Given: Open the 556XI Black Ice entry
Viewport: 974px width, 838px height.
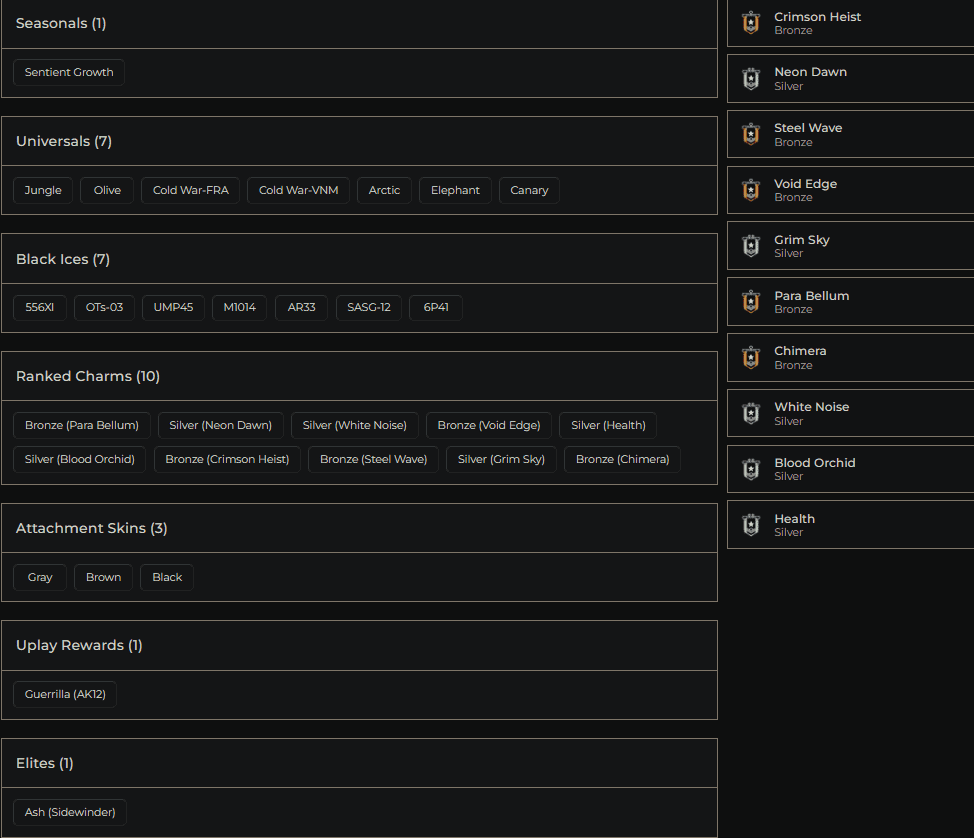Looking at the screenshot, I should (39, 308).
